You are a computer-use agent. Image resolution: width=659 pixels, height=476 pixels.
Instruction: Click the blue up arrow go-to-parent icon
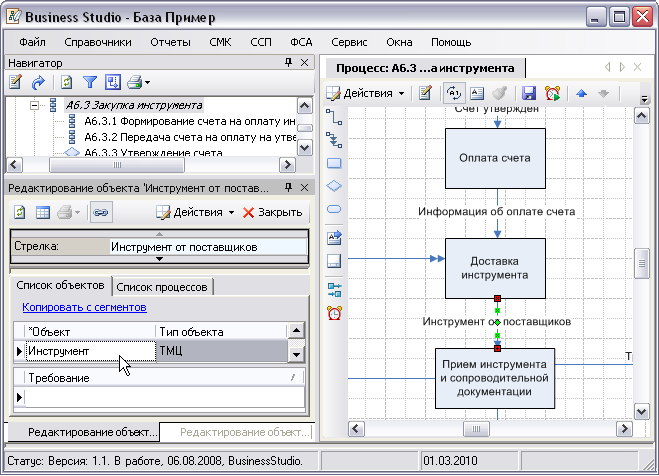(581, 93)
